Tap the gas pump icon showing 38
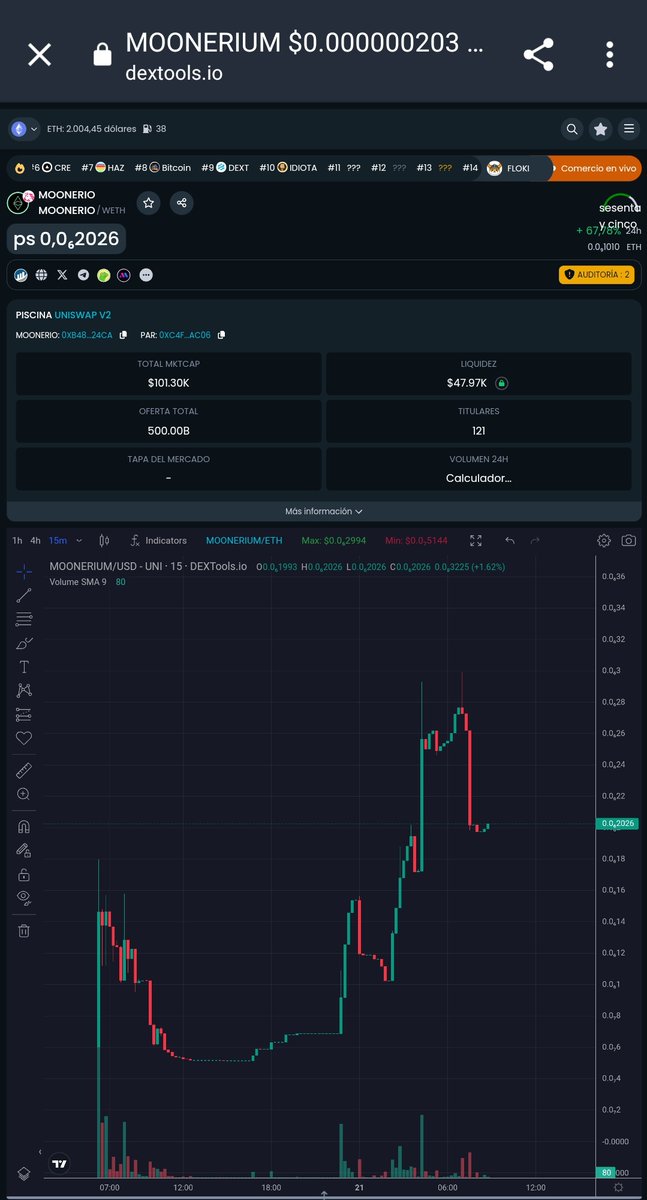 tap(148, 129)
